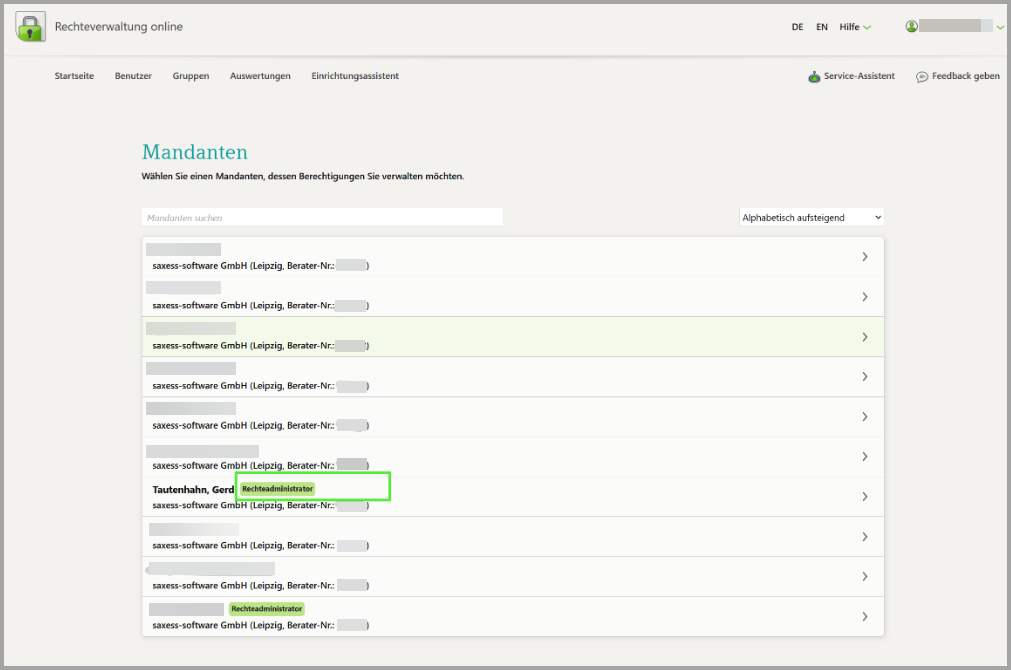Go to the Startseite menu item
Screen dimensions: 1011x670
(x=74, y=76)
